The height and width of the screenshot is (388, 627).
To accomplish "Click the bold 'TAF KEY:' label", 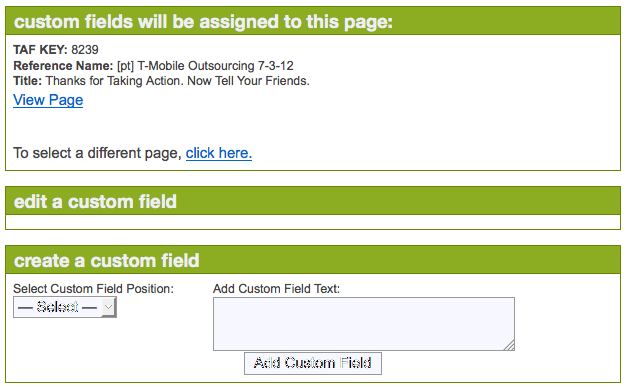I will (x=40, y=50).
